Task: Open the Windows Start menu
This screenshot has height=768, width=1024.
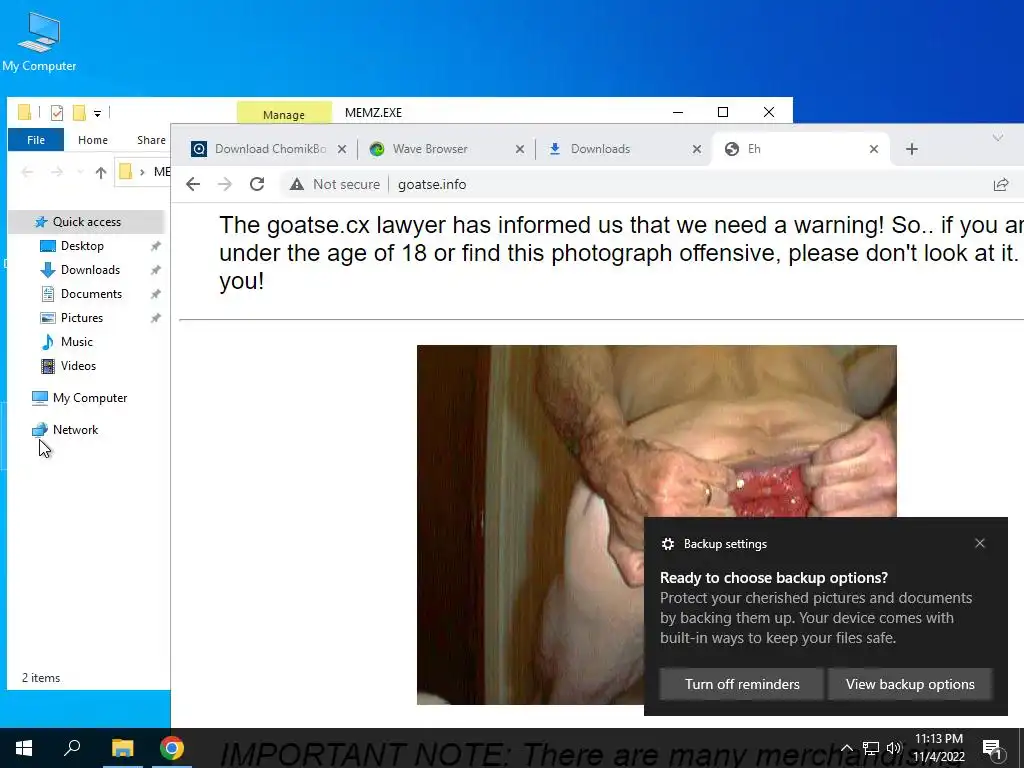Action: [24, 748]
